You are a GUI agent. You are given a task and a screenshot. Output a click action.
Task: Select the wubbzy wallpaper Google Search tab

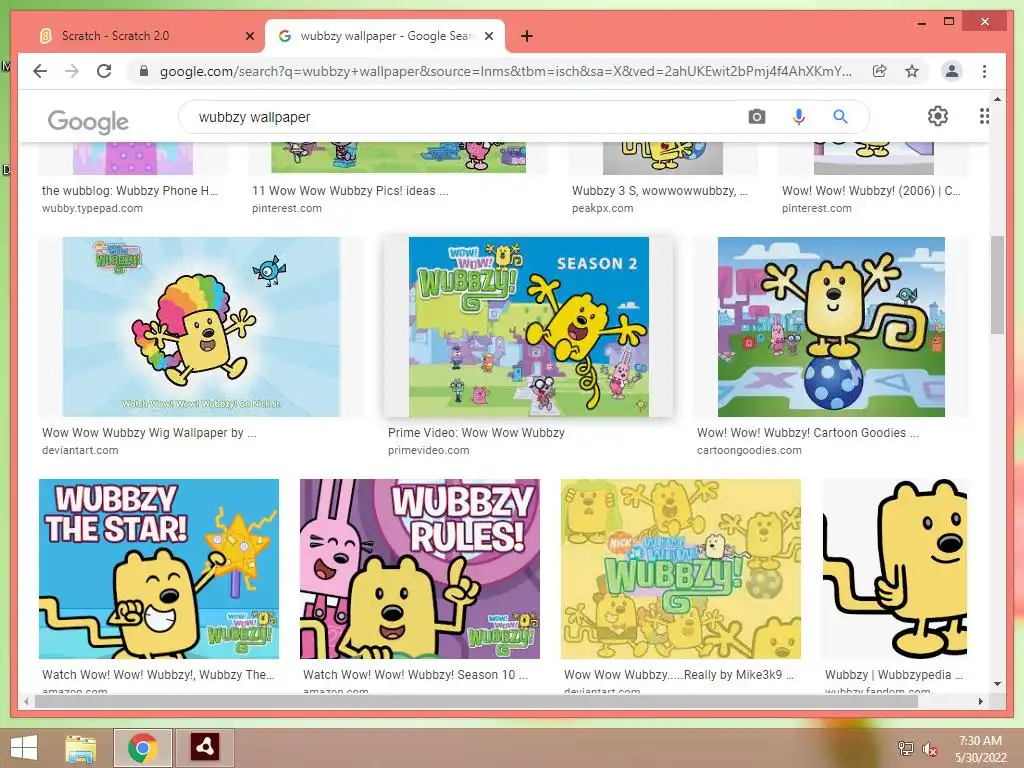pos(385,36)
